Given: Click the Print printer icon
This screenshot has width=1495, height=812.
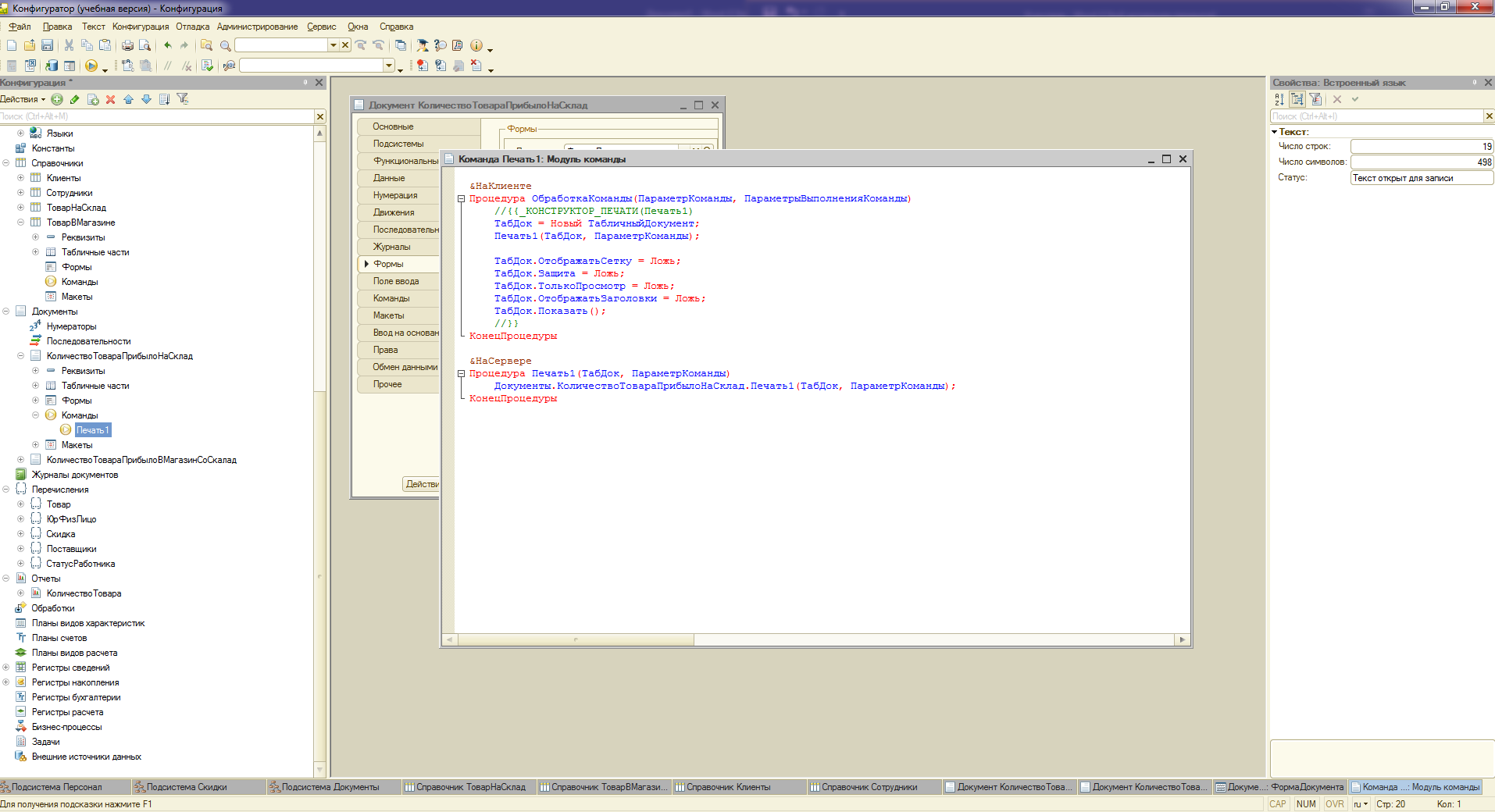Looking at the screenshot, I should click(127, 45).
